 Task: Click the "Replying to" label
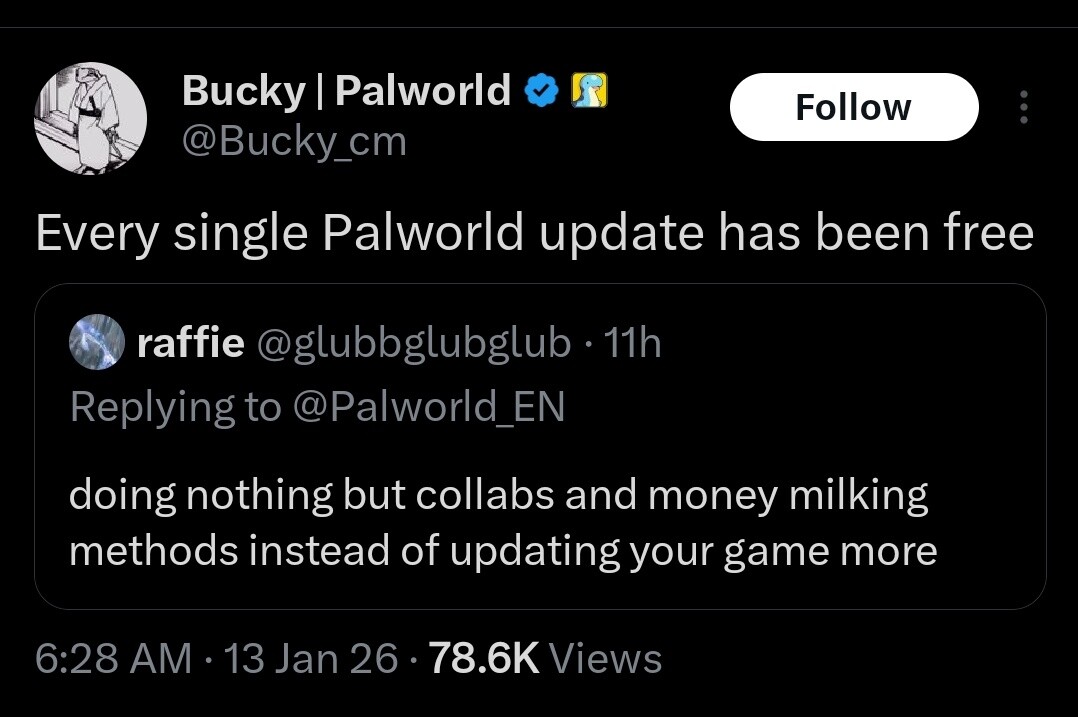[x=175, y=406]
